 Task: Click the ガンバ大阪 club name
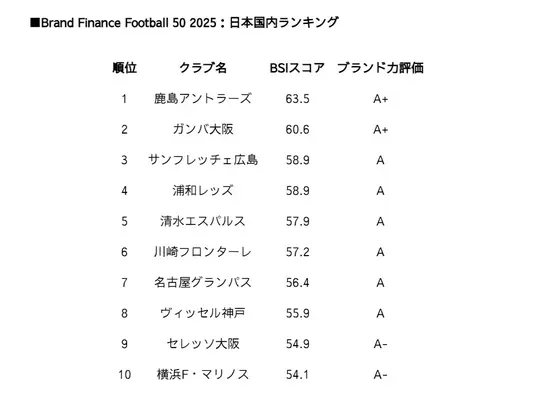[x=203, y=129]
